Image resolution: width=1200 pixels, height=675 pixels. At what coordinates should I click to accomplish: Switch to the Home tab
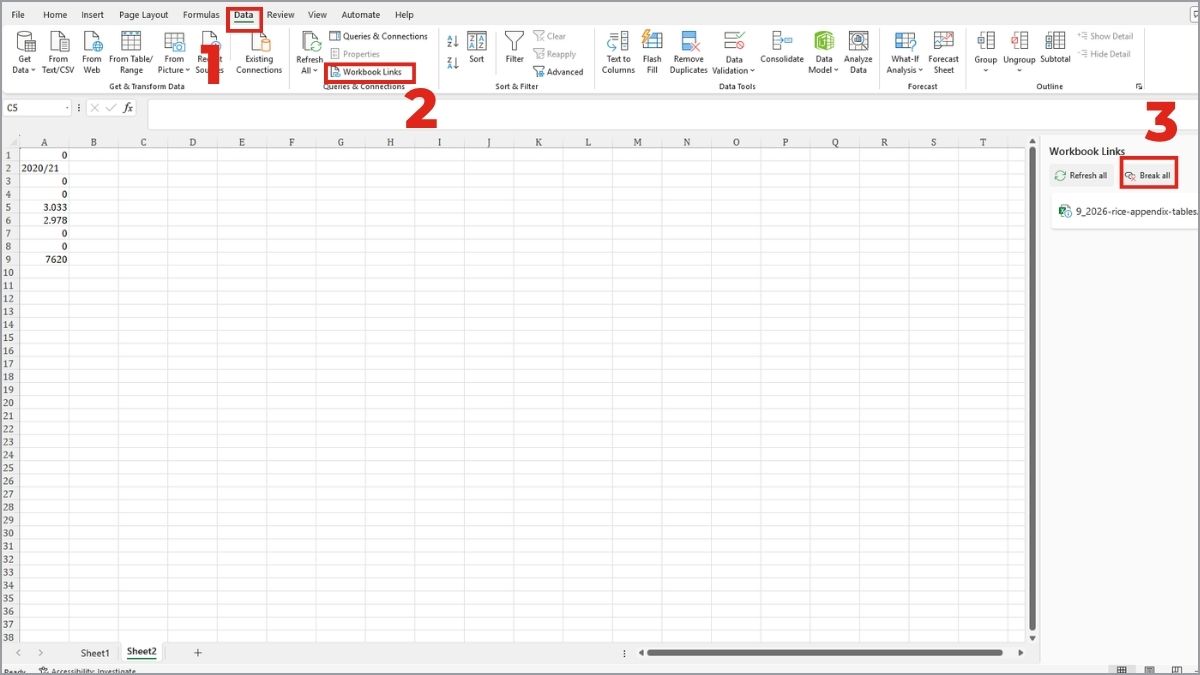coord(55,15)
